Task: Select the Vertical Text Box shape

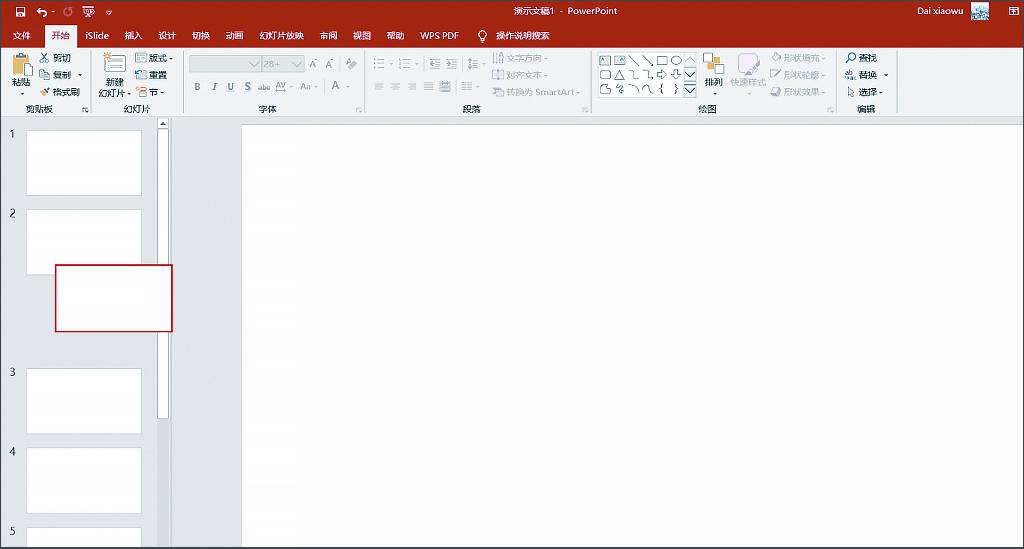Action: point(619,61)
